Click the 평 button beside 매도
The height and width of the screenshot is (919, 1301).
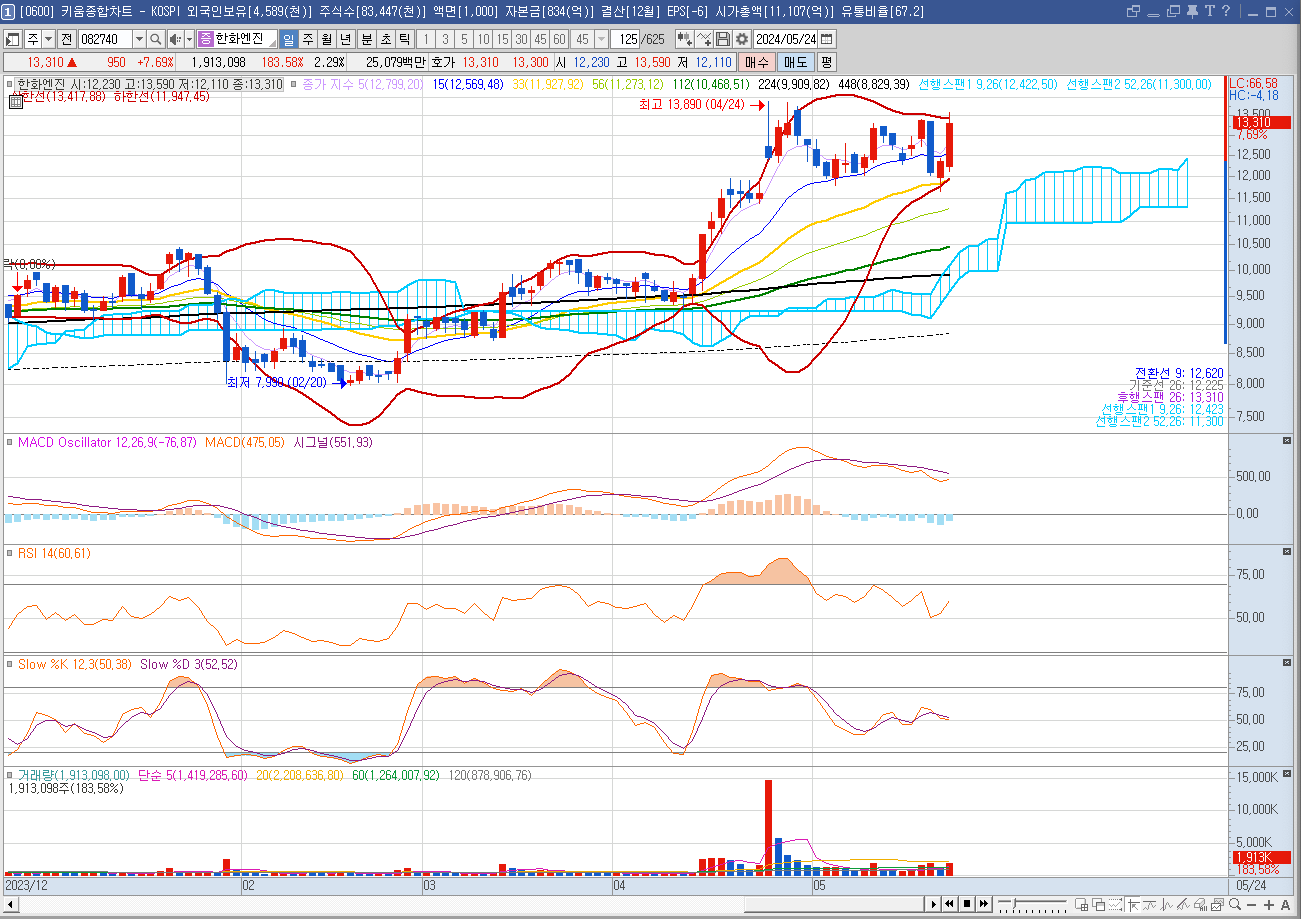coord(826,61)
